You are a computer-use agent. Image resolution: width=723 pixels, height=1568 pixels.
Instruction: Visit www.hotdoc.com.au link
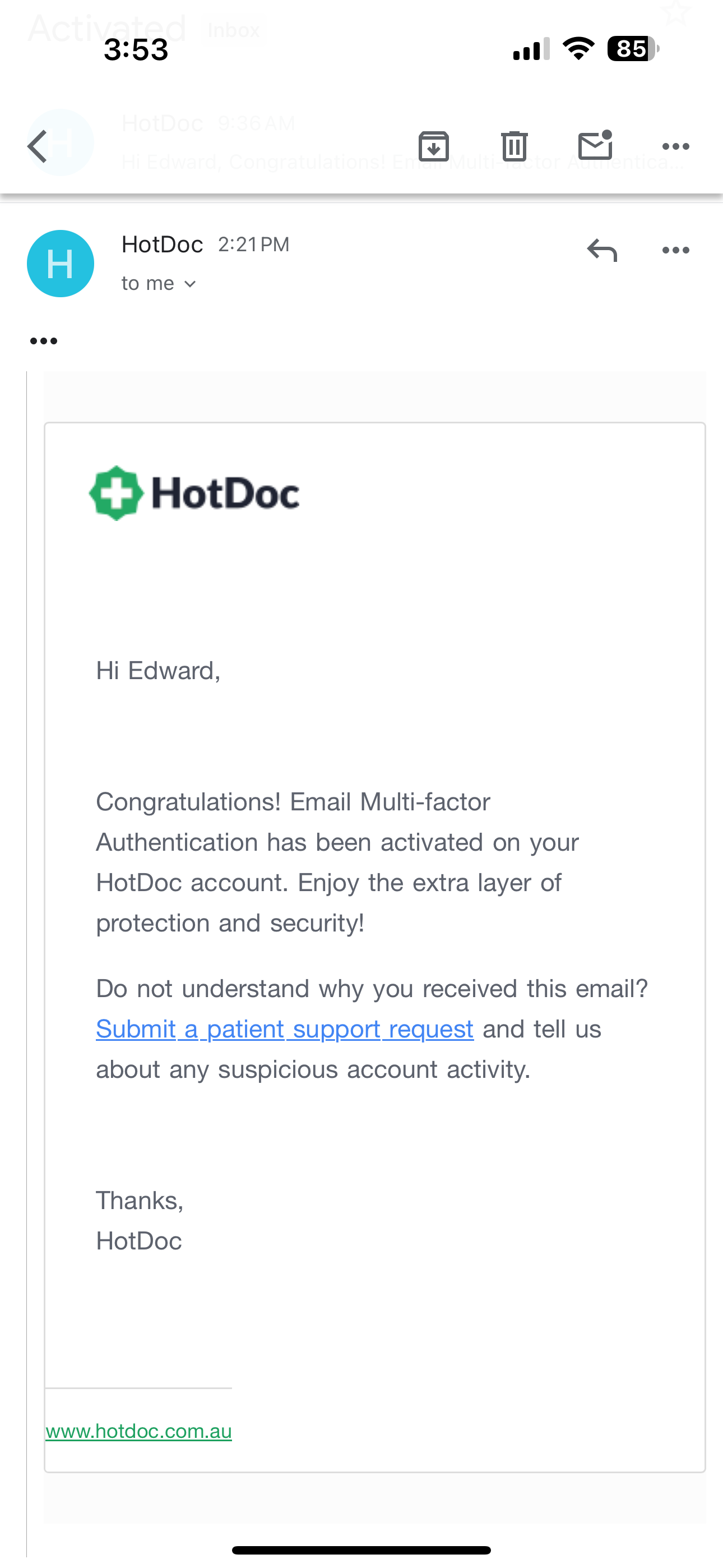[x=139, y=1431]
